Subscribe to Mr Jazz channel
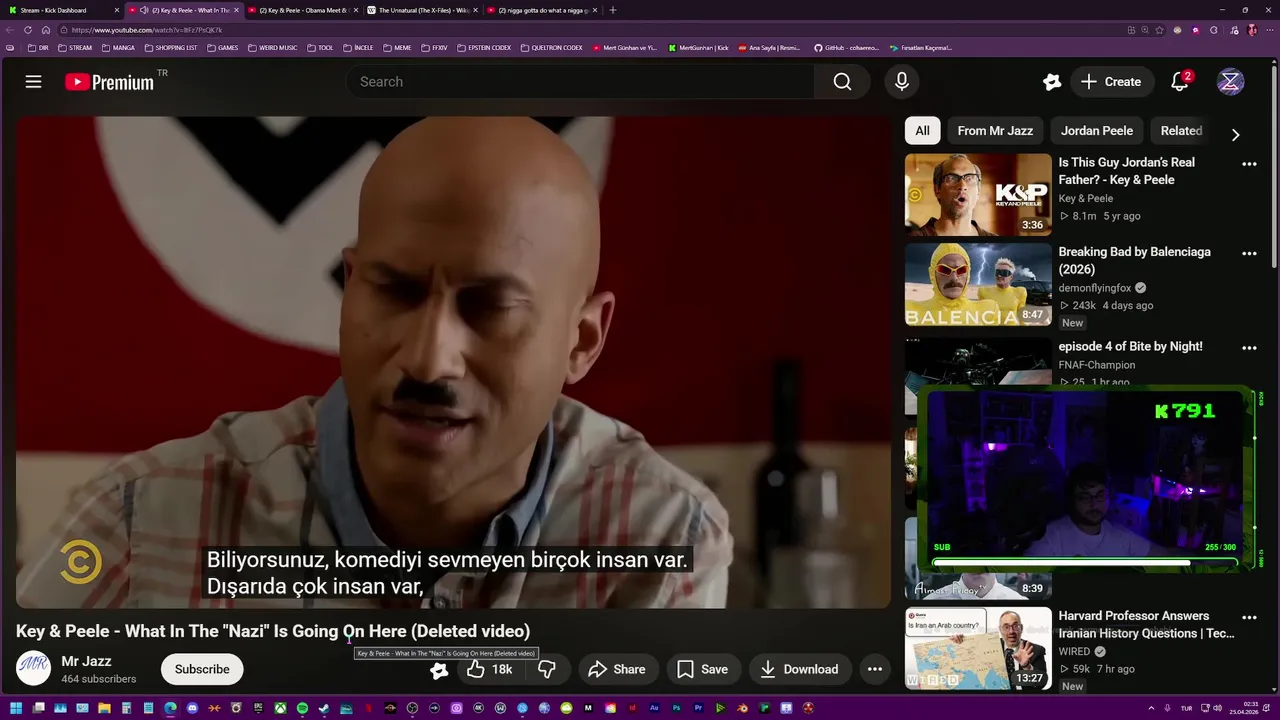 click(202, 669)
